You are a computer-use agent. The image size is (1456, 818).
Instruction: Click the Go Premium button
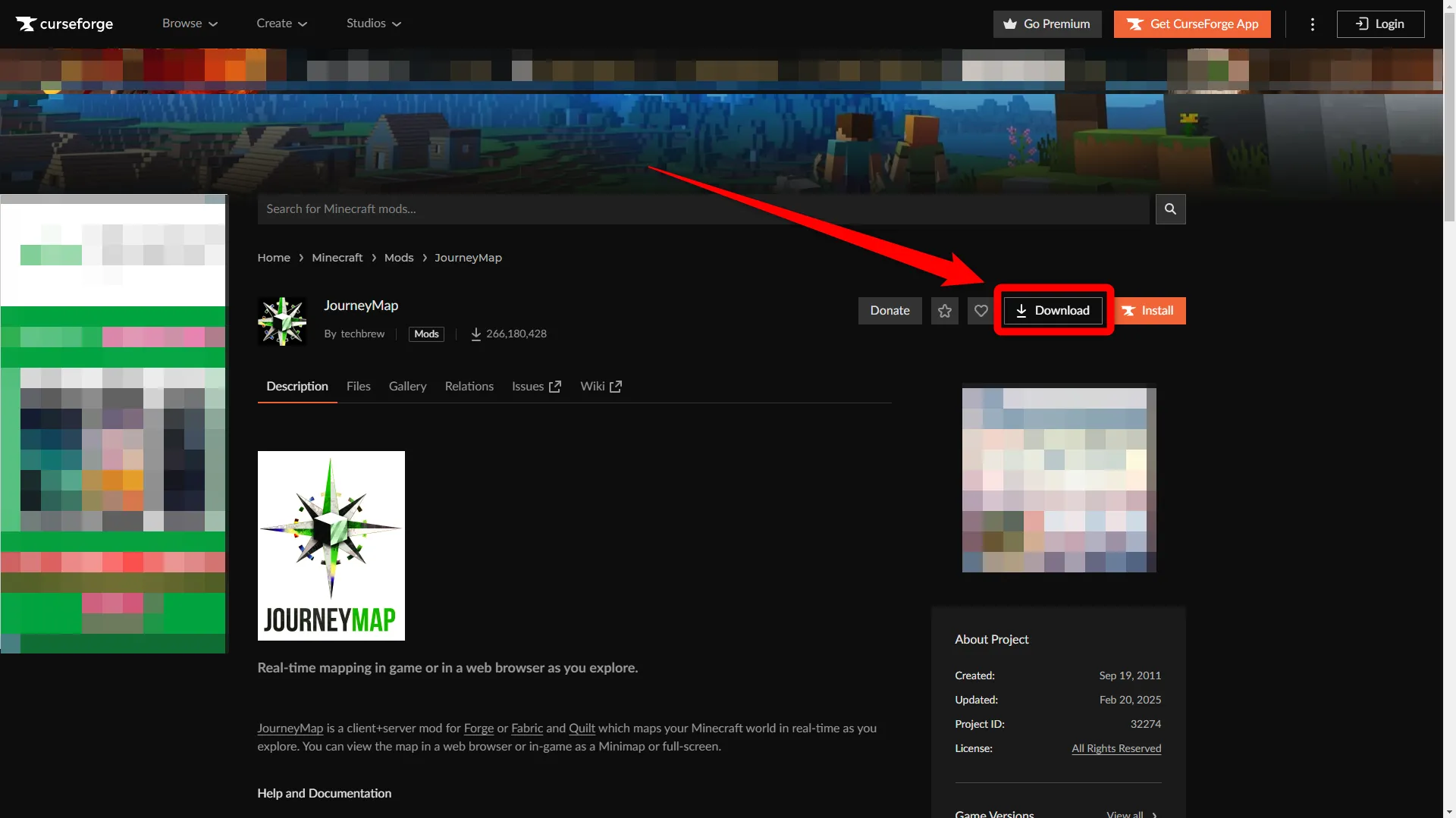pyautogui.click(x=1046, y=24)
